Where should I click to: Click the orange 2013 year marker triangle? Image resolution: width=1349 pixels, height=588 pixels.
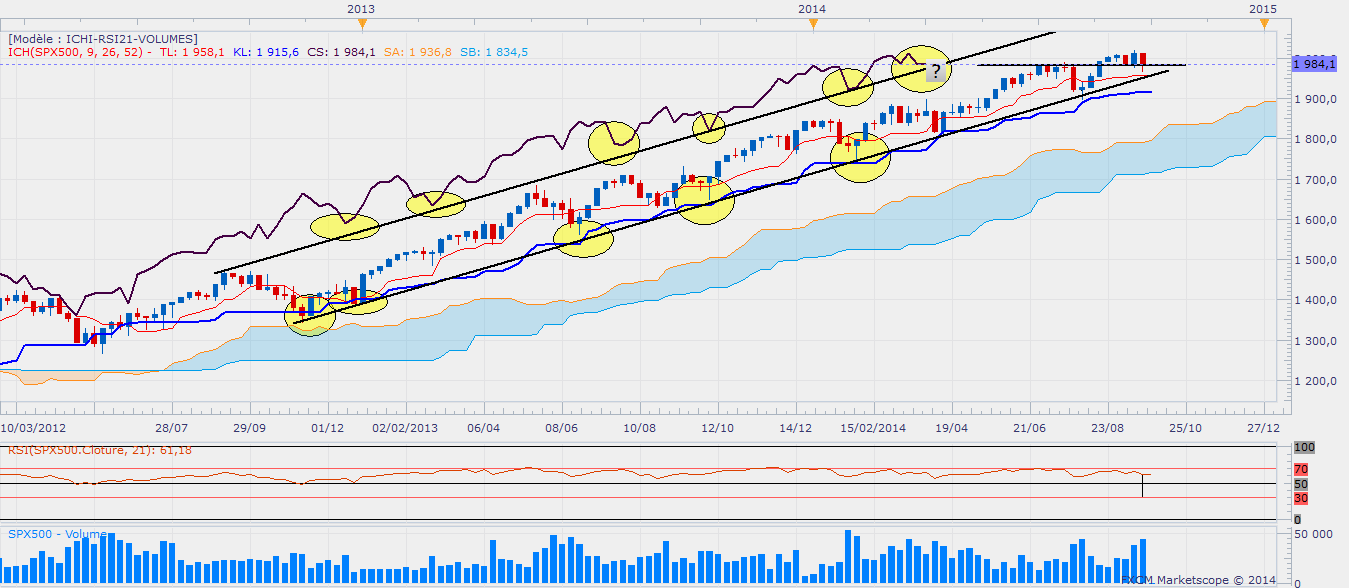point(361,24)
